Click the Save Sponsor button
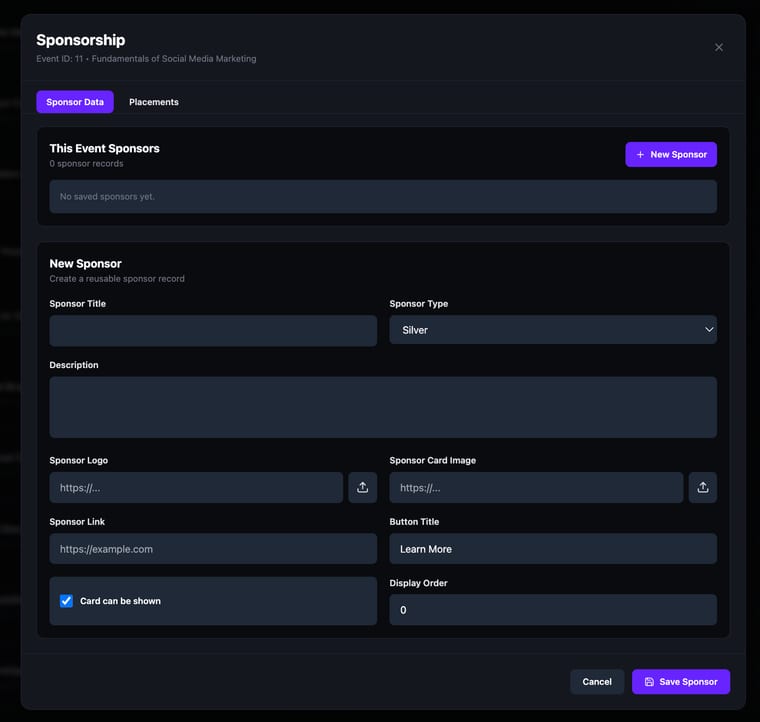This screenshot has width=760, height=722. point(681,682)
